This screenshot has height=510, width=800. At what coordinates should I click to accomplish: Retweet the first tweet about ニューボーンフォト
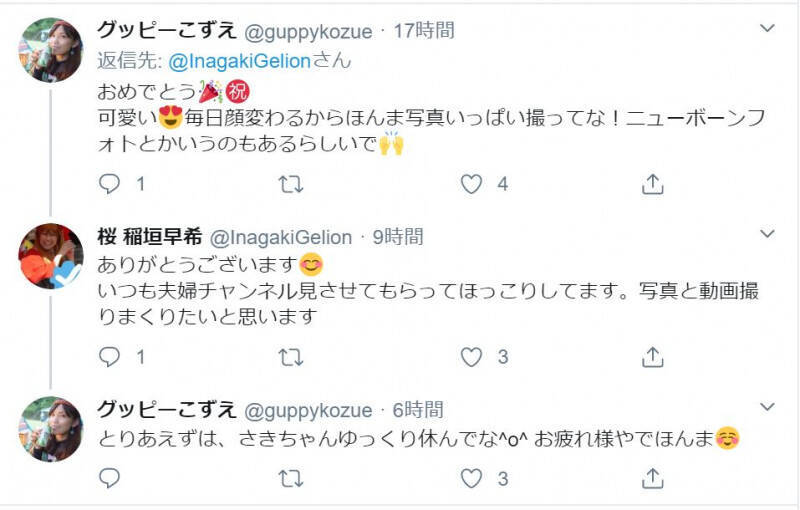(290, 184)
